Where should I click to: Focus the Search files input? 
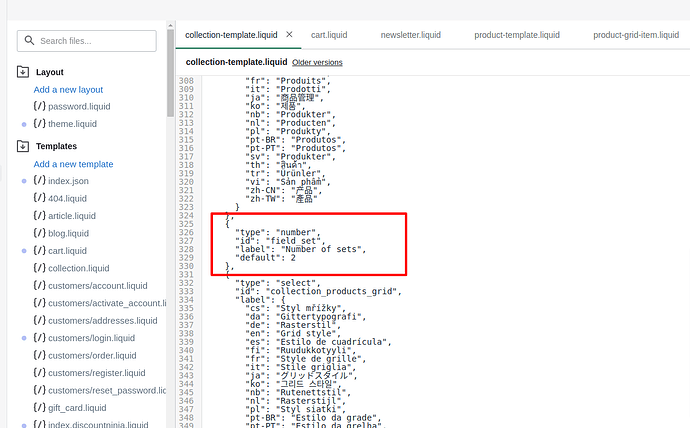tap(87, 41)
